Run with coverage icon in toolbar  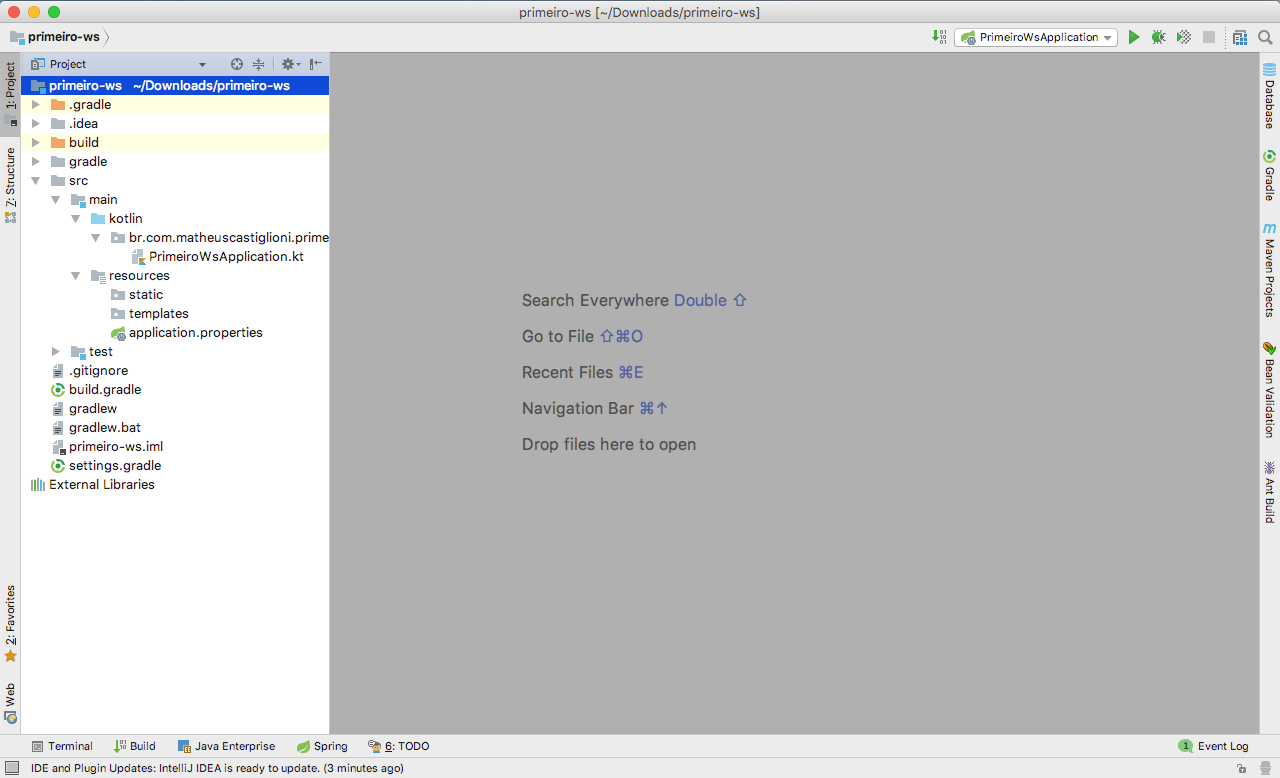pyautogui.click(x=1184, y=37)
